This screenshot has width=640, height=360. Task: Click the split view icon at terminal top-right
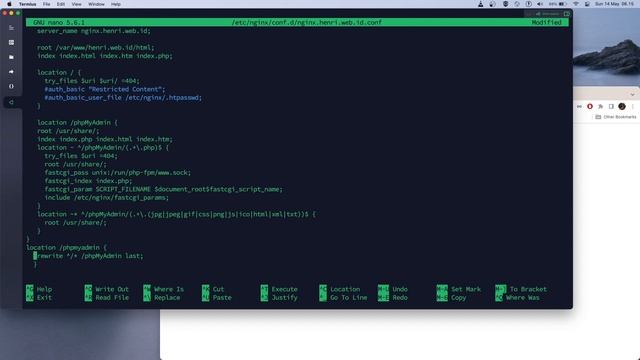[567, 14]
